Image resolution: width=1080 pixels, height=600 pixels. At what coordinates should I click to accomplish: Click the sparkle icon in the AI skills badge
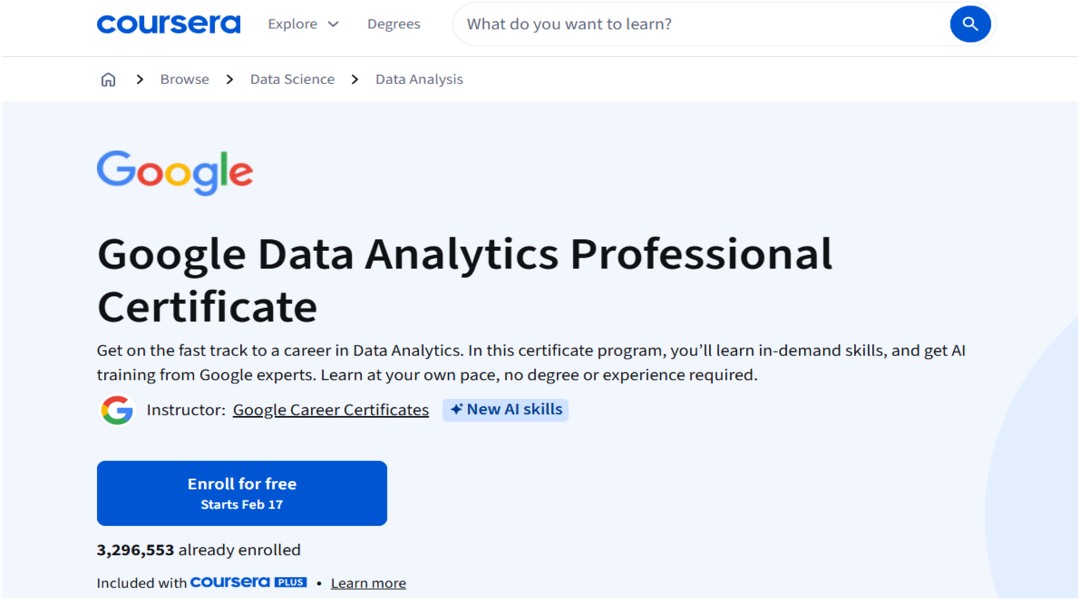456,410
